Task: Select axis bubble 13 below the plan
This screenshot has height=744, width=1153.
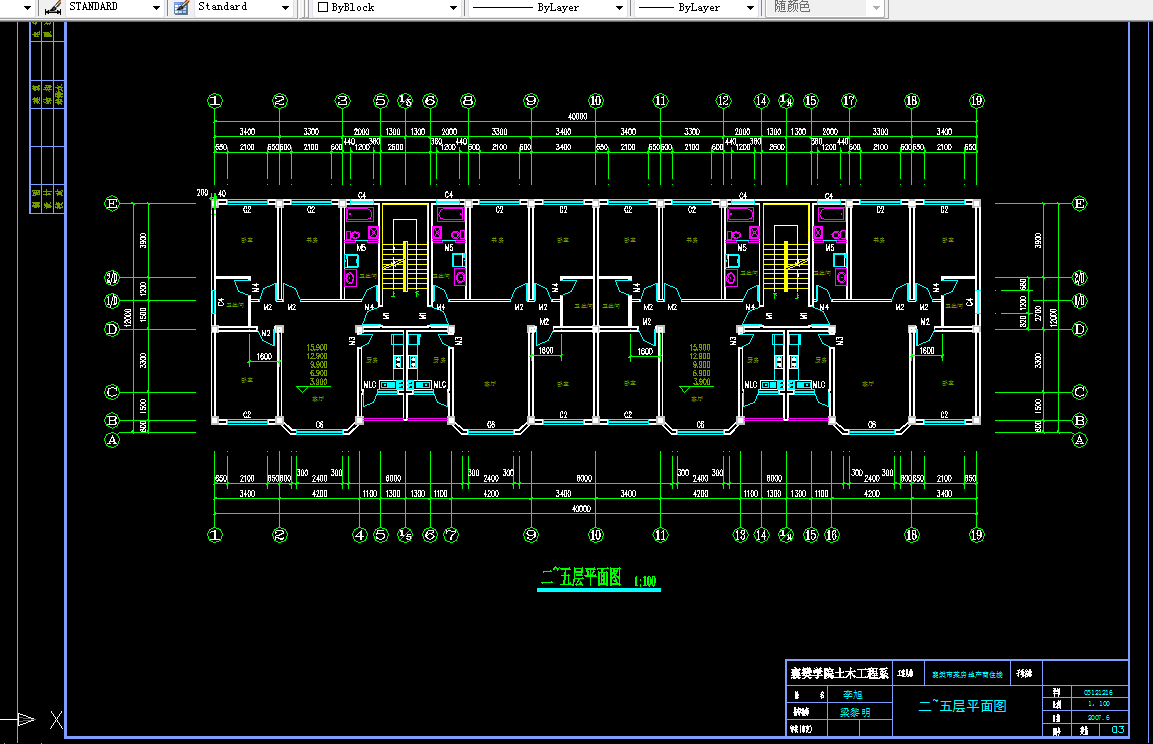Action: coord(740,535)
